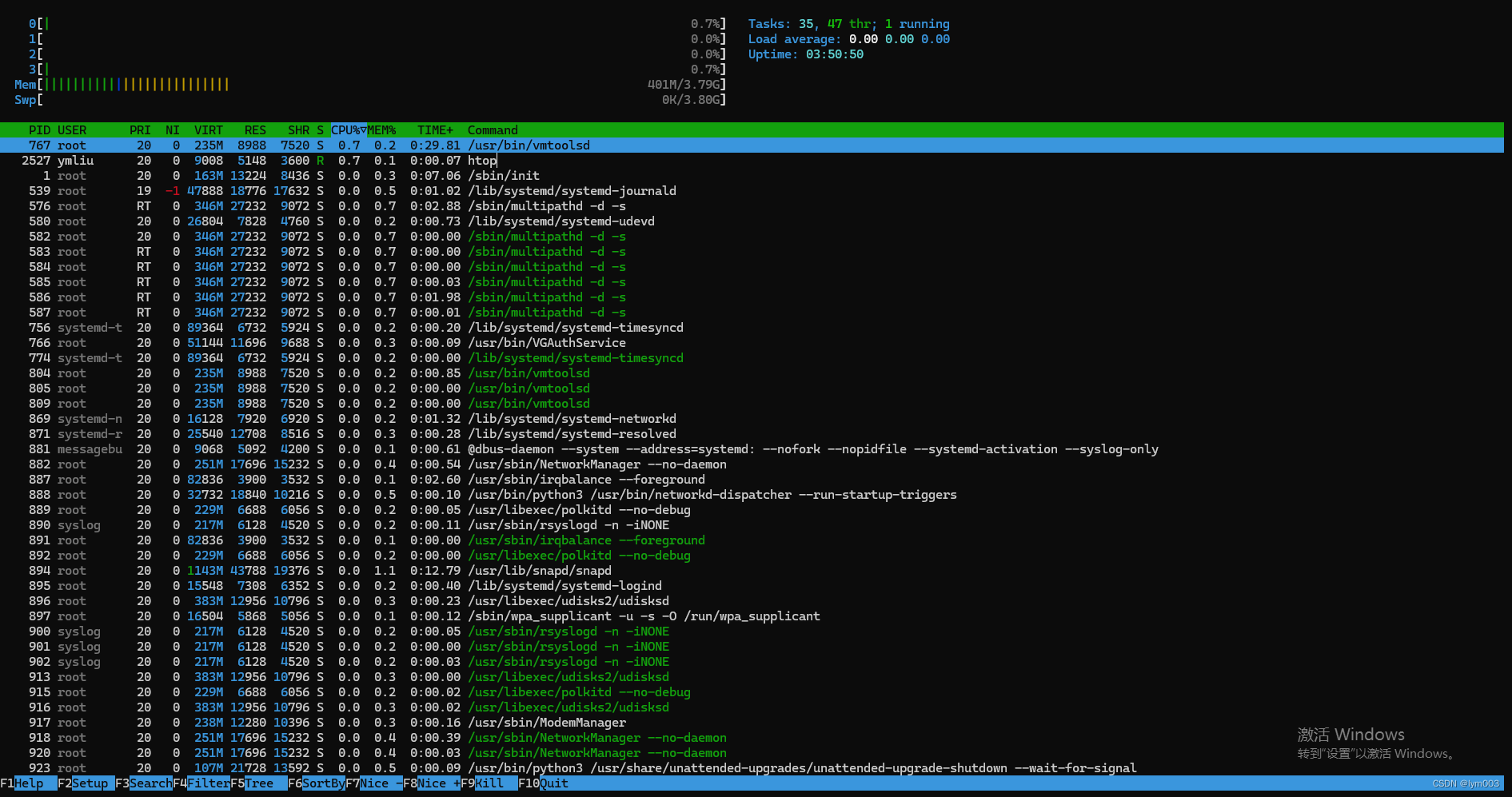Sort by SHR column header
The height and width of the screenshot is (797, 1512).
click(298, 130)
